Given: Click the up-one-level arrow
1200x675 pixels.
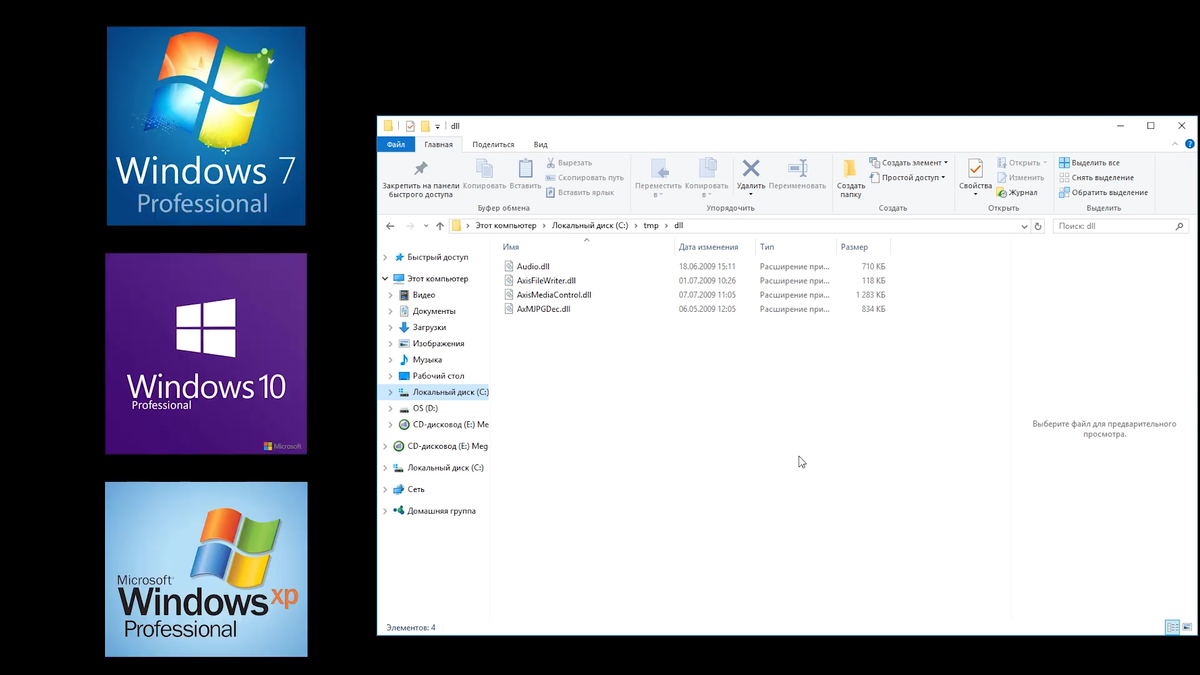Looking at the screenshot, I should click(x=438, y=226).
